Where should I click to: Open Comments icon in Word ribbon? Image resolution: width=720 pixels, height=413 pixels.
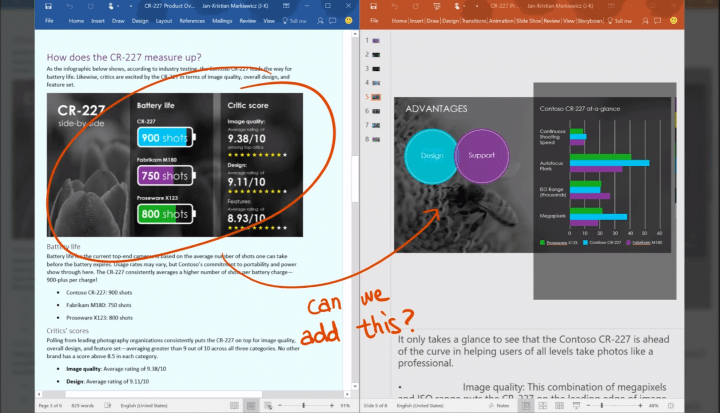pos(333,21)
